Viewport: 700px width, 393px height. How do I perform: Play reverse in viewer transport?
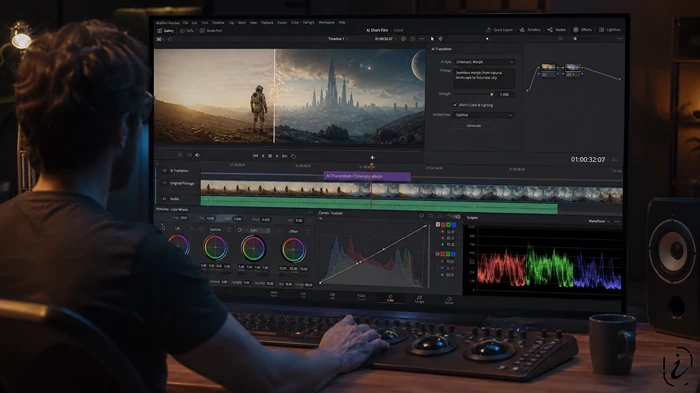click(x=263, y=156)
